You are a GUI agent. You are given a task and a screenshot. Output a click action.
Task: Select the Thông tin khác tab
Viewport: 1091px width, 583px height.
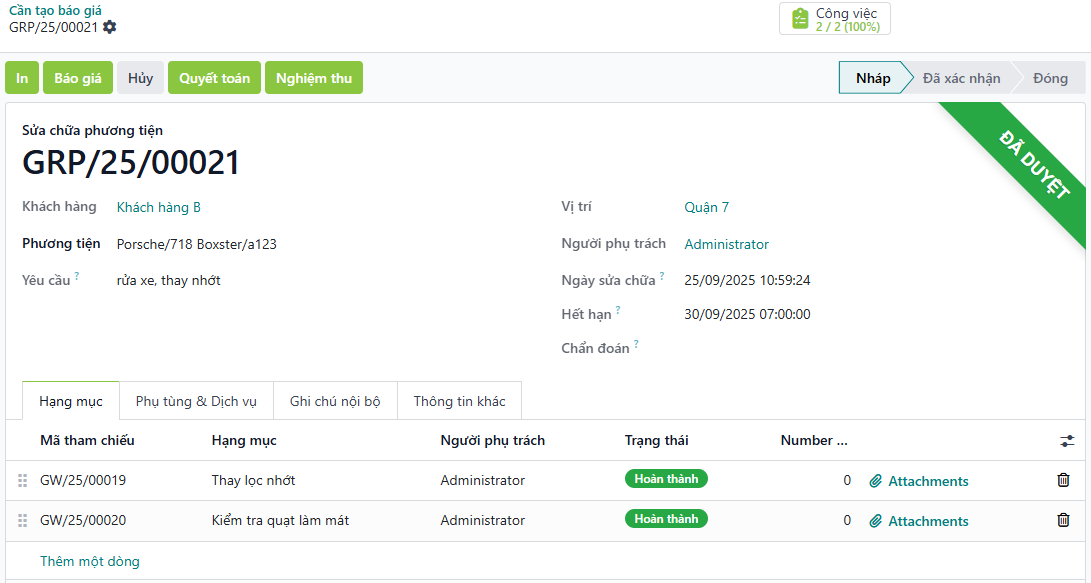coord(459,401)
